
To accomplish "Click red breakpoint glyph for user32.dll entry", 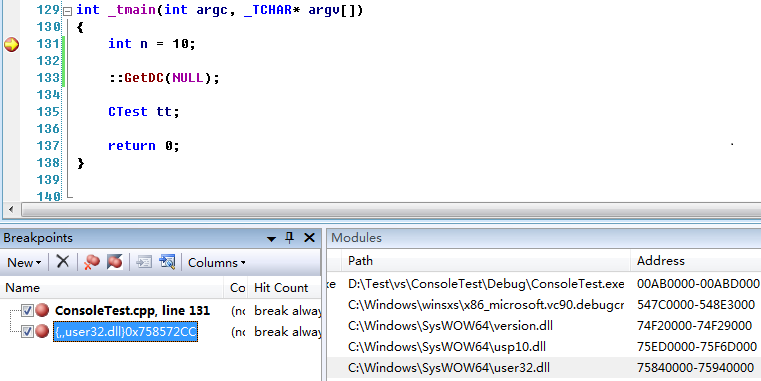I will tap(43, 331).
